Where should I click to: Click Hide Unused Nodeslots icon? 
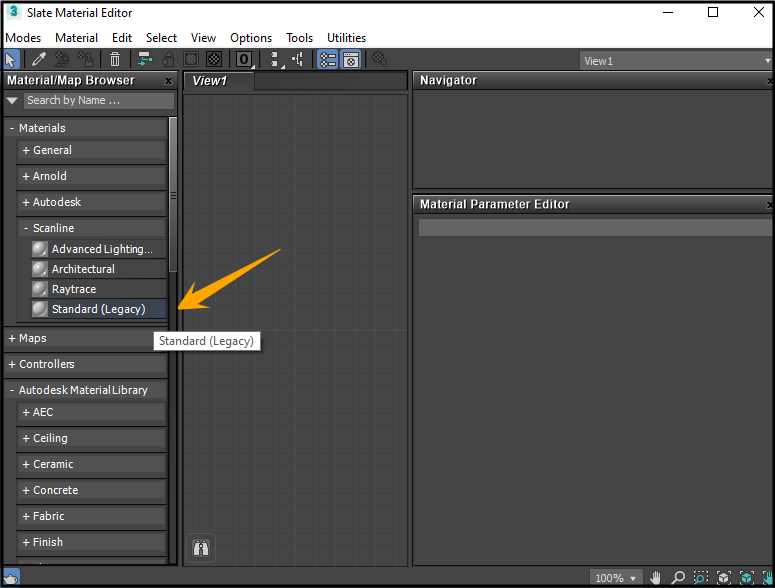[168, 60]
